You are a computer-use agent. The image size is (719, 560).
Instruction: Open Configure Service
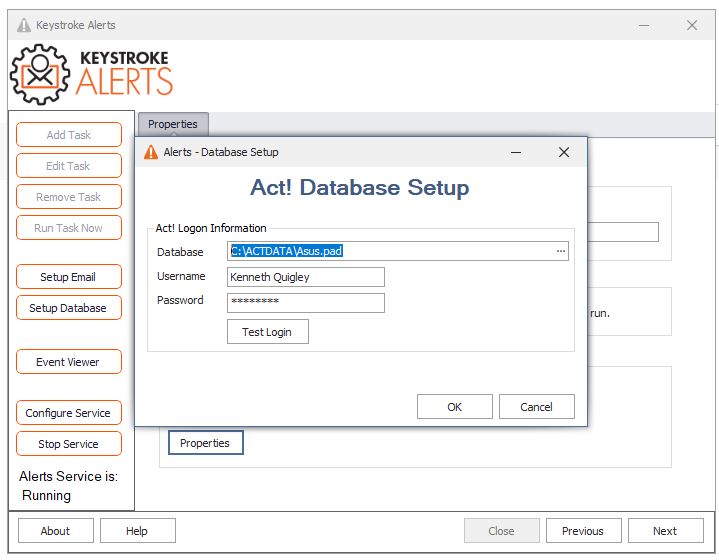(x=69, y=413)
